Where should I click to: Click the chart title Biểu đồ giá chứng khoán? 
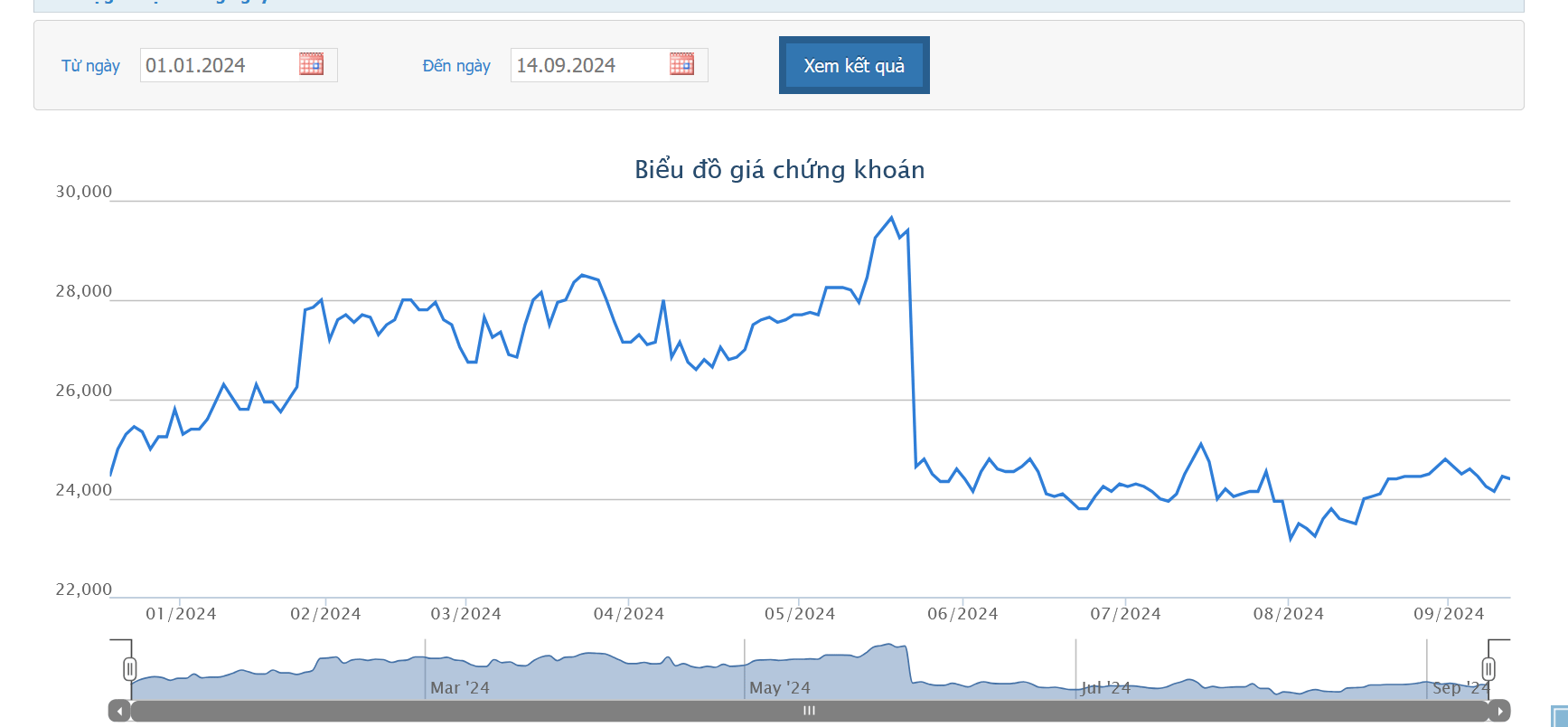pyautogui.click(x=780, y=170)
